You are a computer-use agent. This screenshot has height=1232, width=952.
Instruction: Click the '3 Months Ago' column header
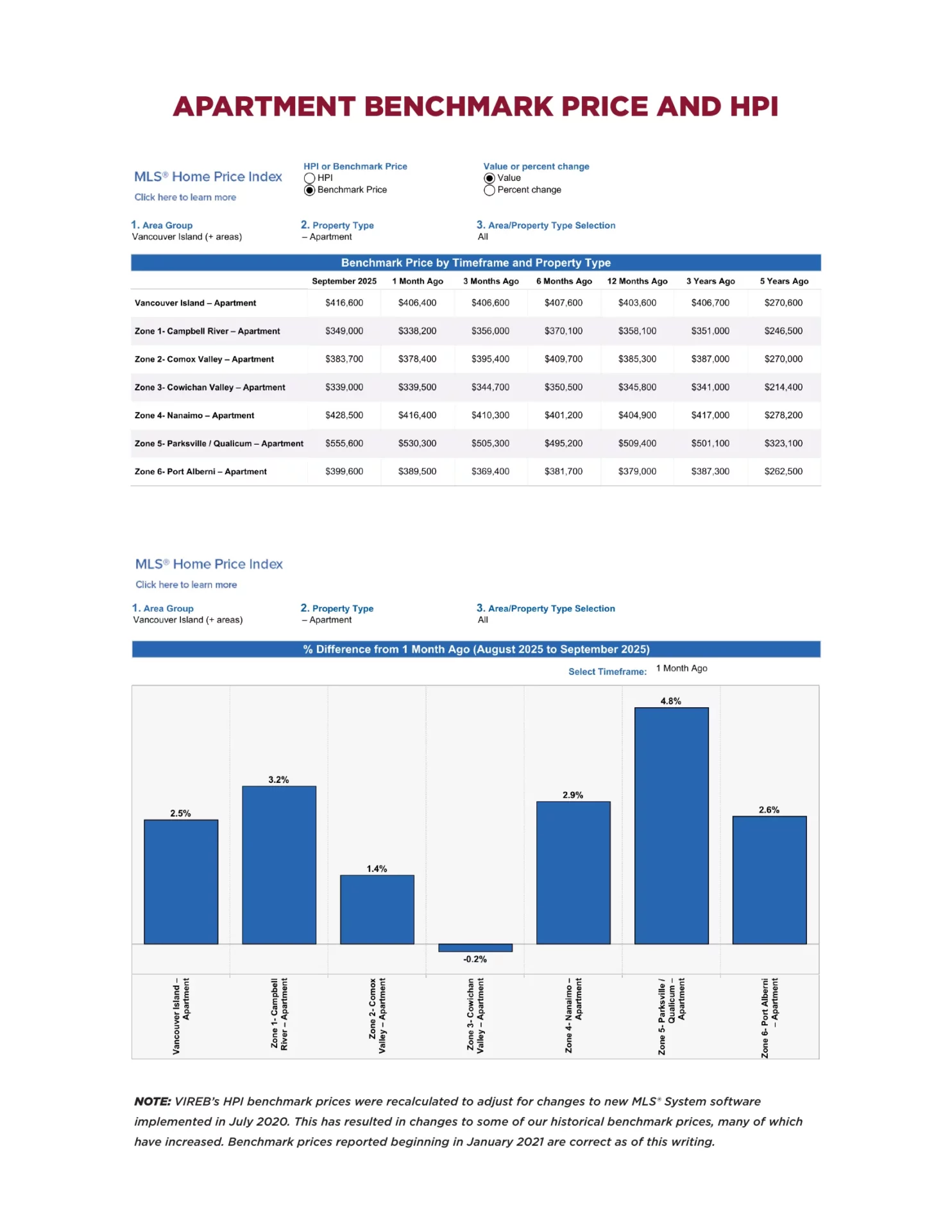click(491, 282)
